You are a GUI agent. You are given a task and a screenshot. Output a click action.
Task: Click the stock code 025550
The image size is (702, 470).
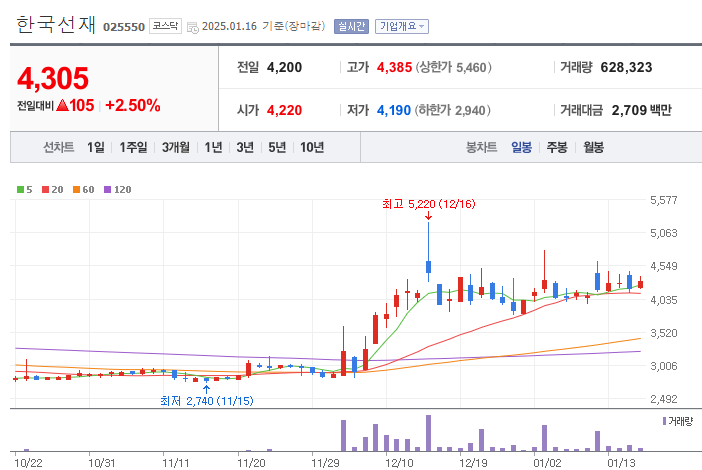click(x=124, y=27)
